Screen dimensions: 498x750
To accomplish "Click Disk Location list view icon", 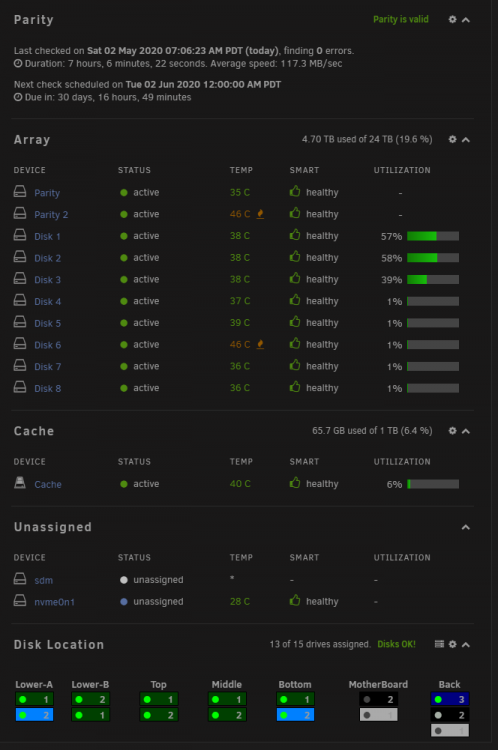I will pos(439,644).
